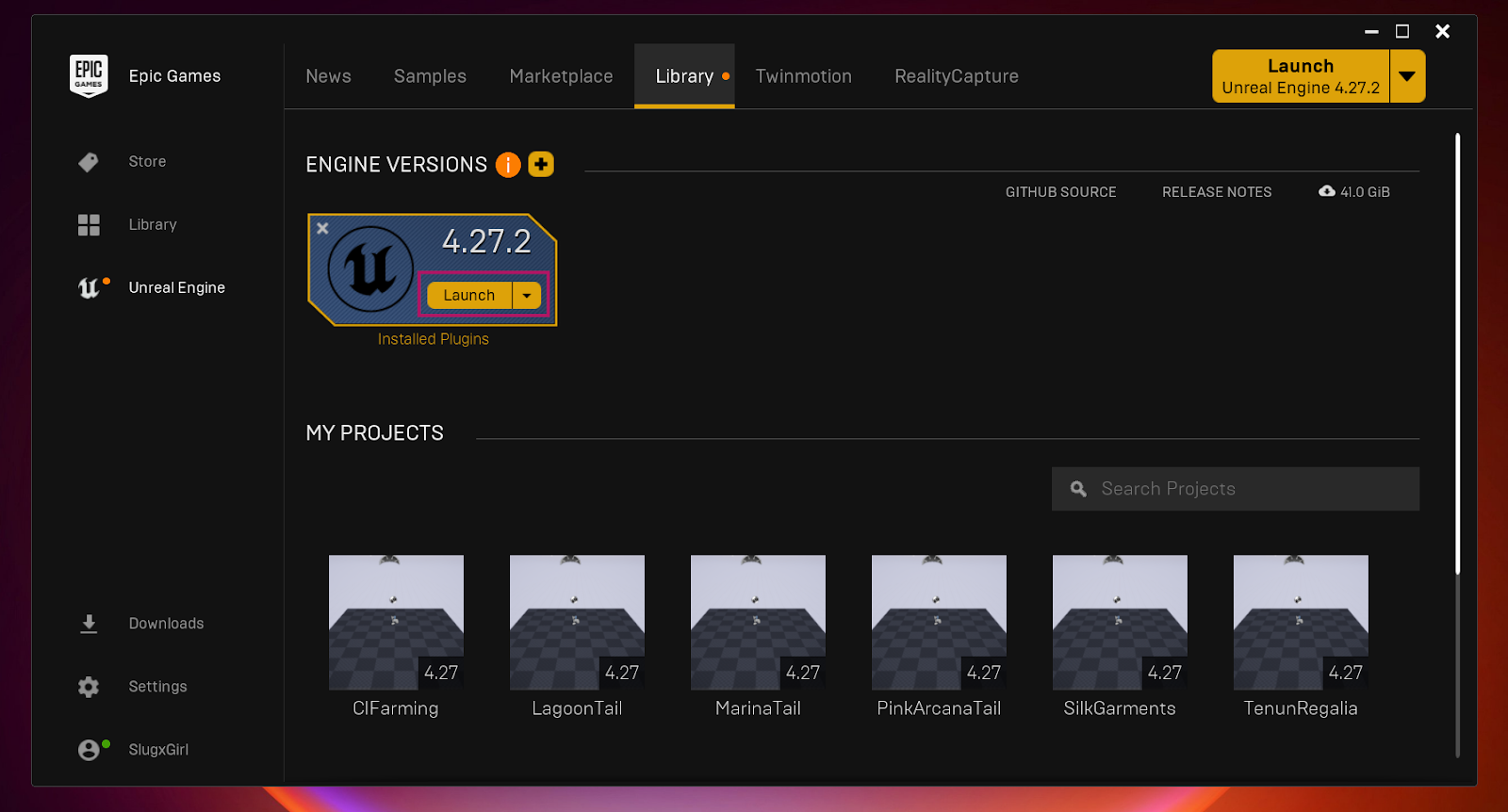Open the Release Notes link
This screenshot has height=812, width=1508.
(x=1217, y=192)
